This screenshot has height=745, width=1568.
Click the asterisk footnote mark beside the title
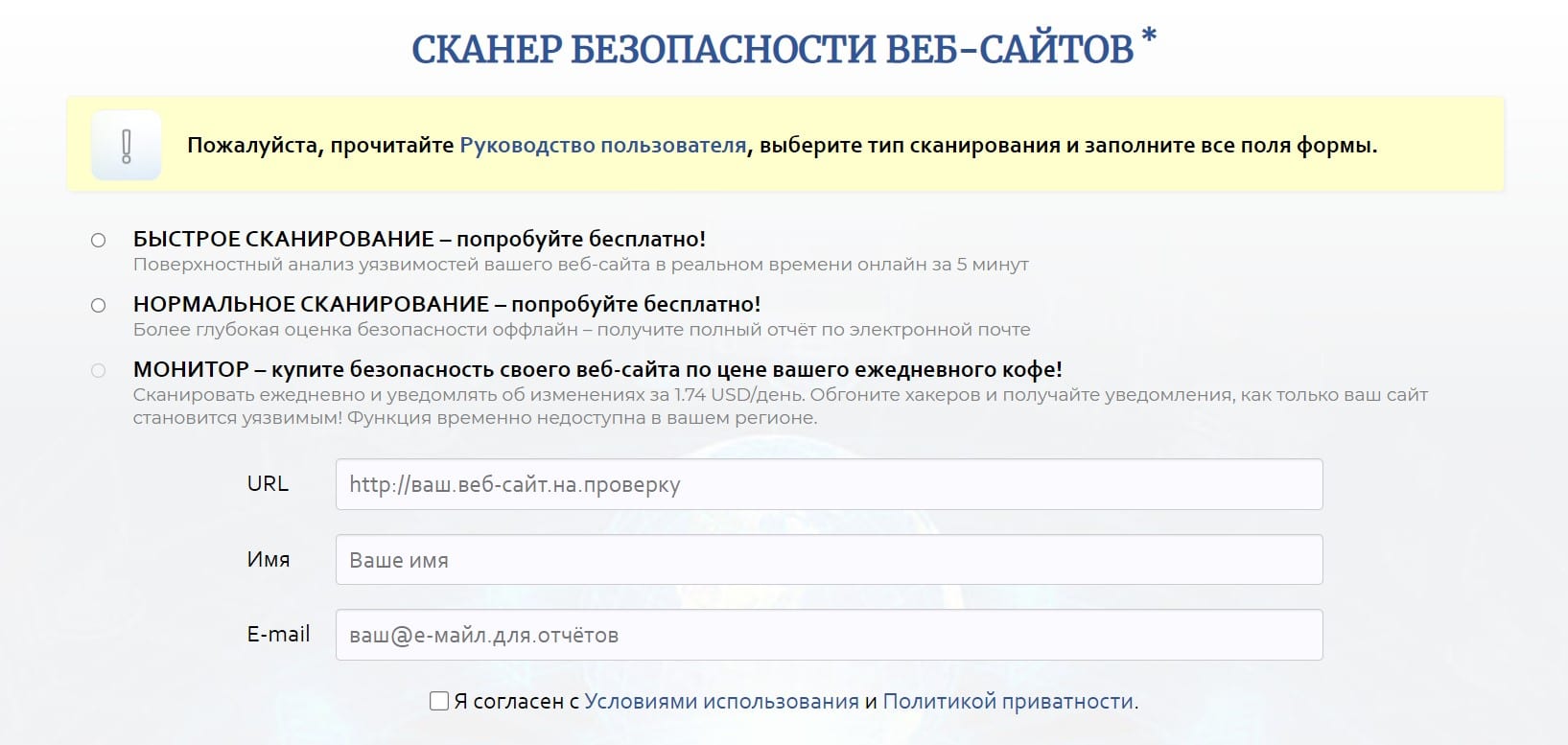pos(1148,38)
